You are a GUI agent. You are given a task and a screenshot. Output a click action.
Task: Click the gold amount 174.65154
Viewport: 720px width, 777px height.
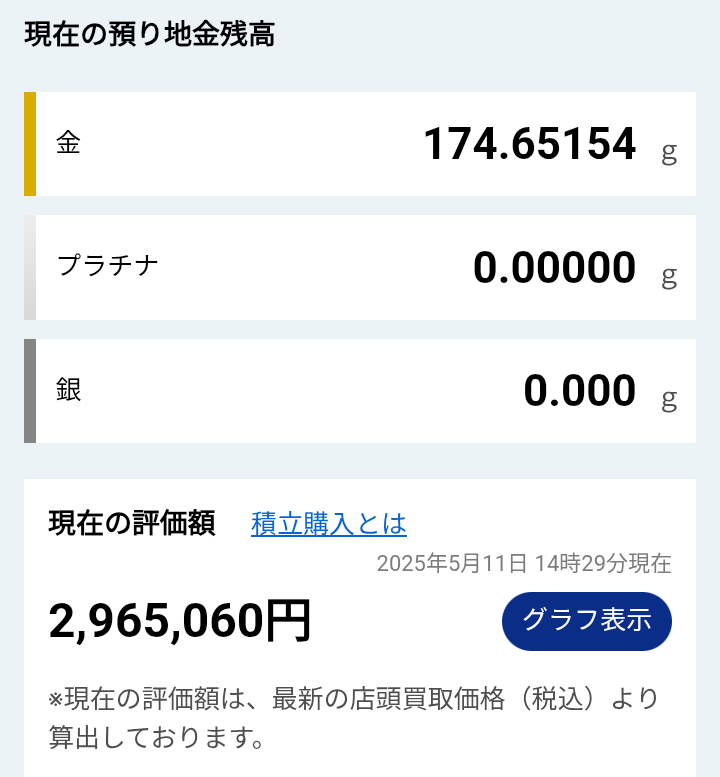pos(530,144)
